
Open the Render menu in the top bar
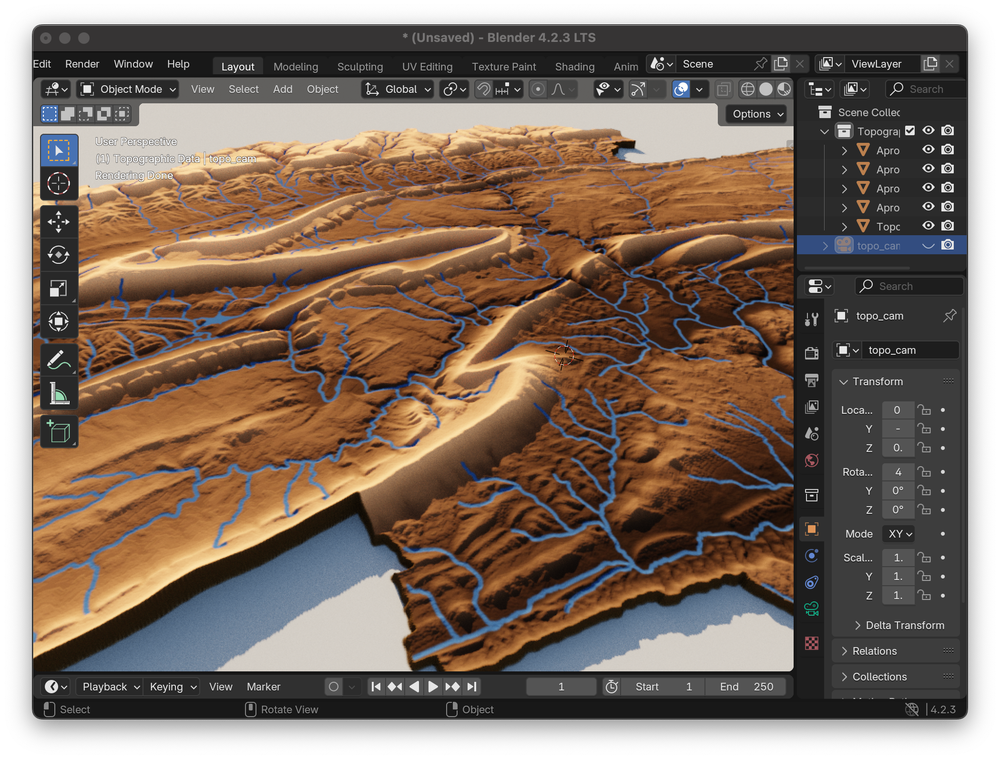[x=82, y=63]
